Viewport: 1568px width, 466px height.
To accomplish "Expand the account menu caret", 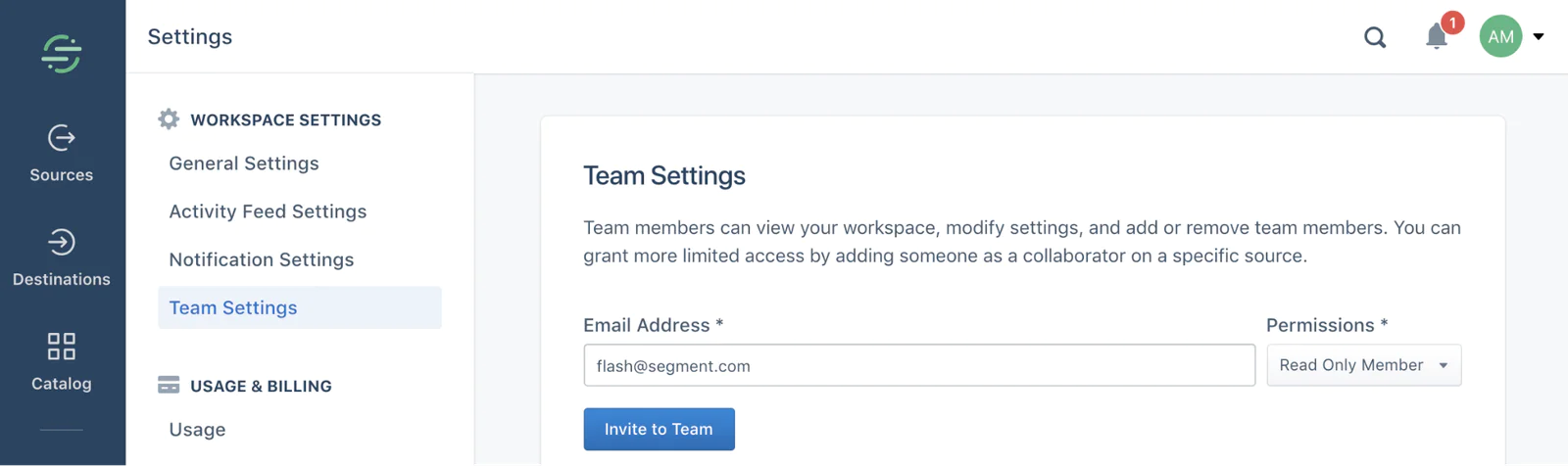I will pyautogui.click(x=1539, y=37).
